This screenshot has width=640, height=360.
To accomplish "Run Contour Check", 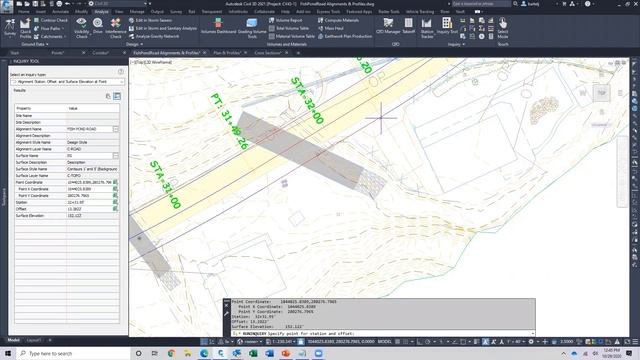I will click(51, 20).
